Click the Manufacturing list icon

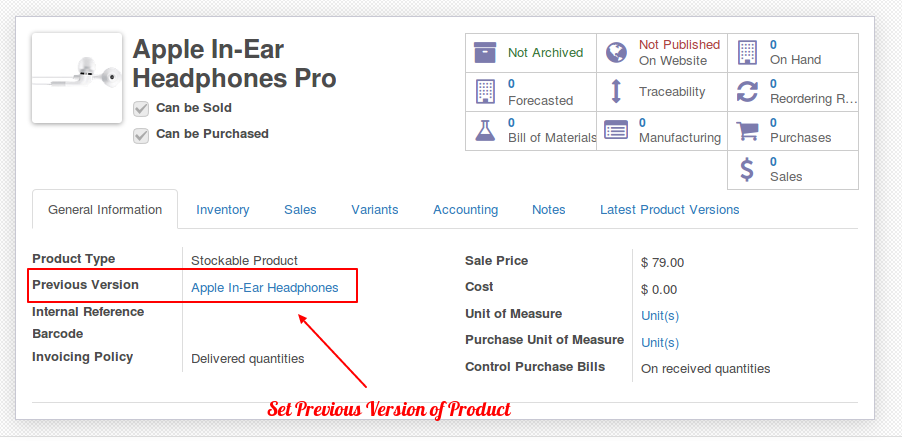tap(616, 131)
